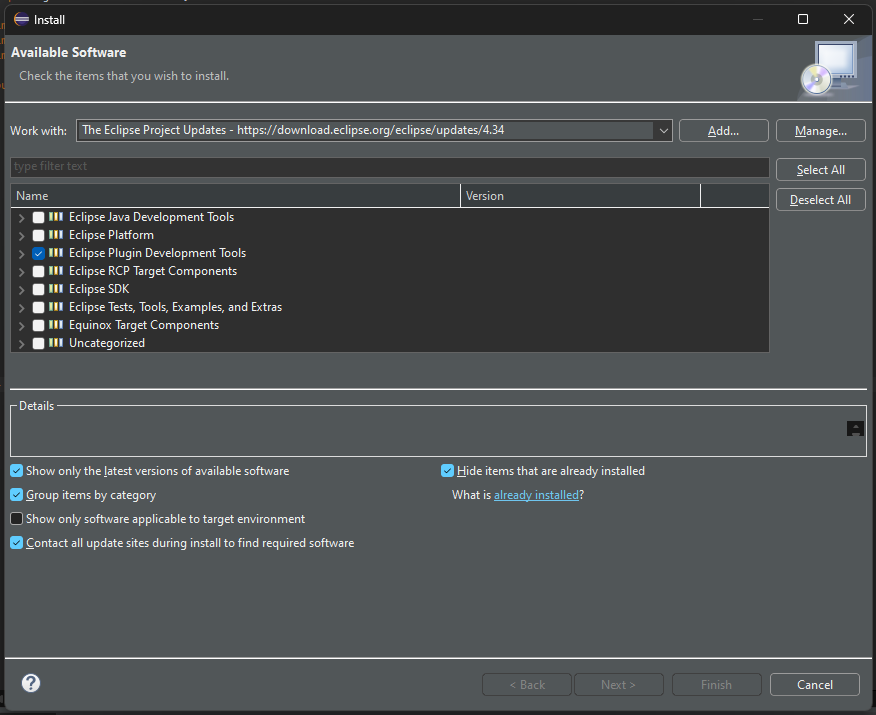876x715 pixels.
Task: Click the Add... button
Action: tap(723, 131)
